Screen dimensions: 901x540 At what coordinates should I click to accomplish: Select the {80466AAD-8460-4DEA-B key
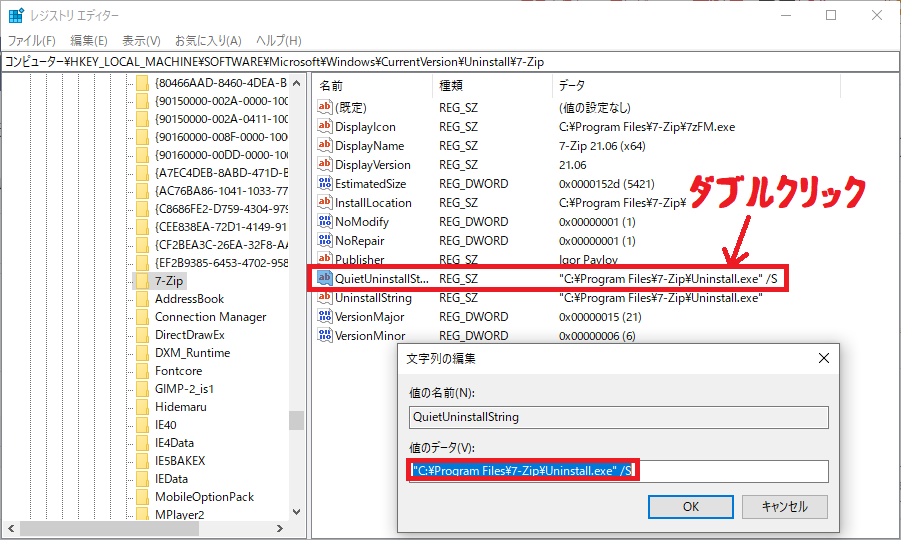221,83
